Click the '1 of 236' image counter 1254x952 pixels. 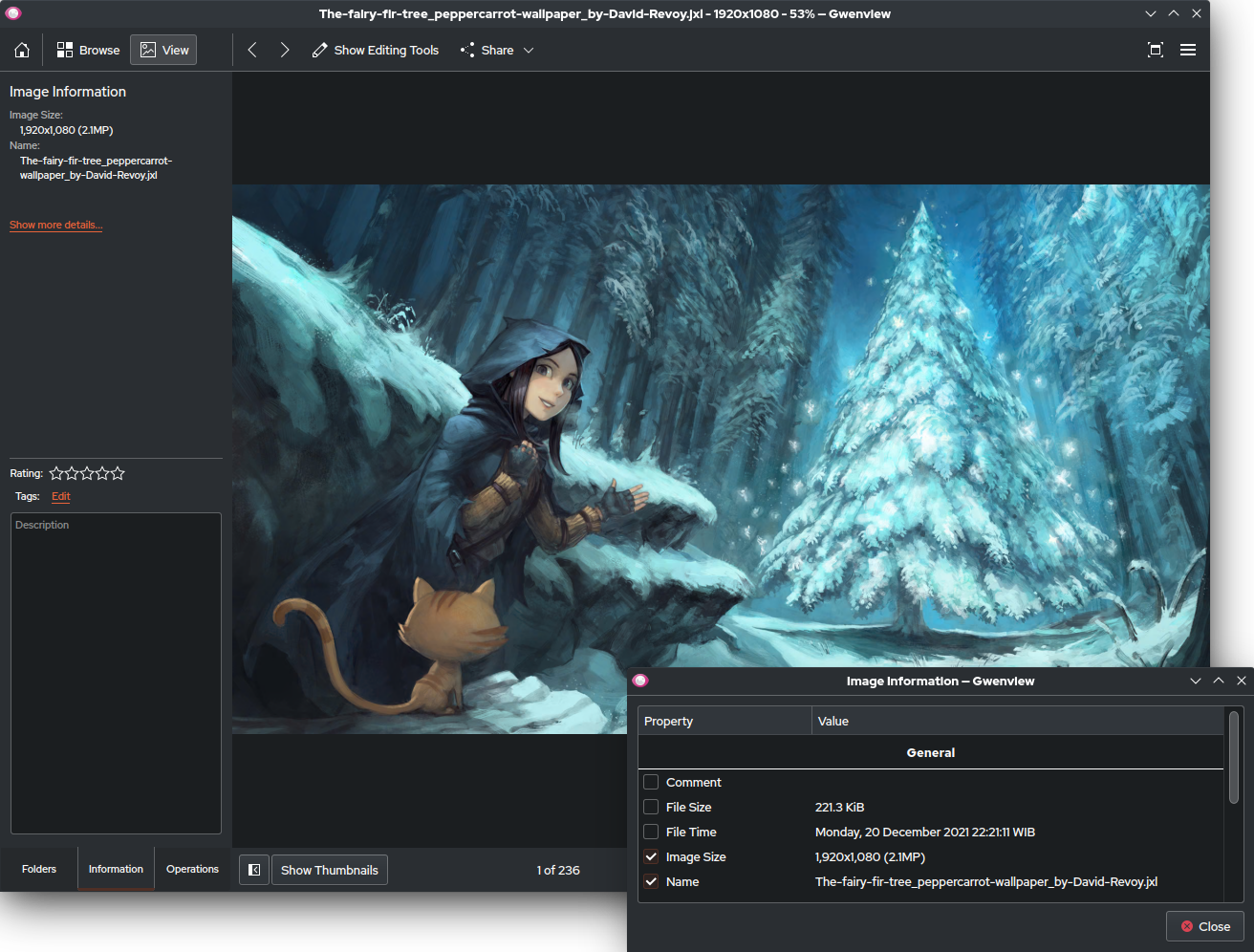(x=558, y=870)
